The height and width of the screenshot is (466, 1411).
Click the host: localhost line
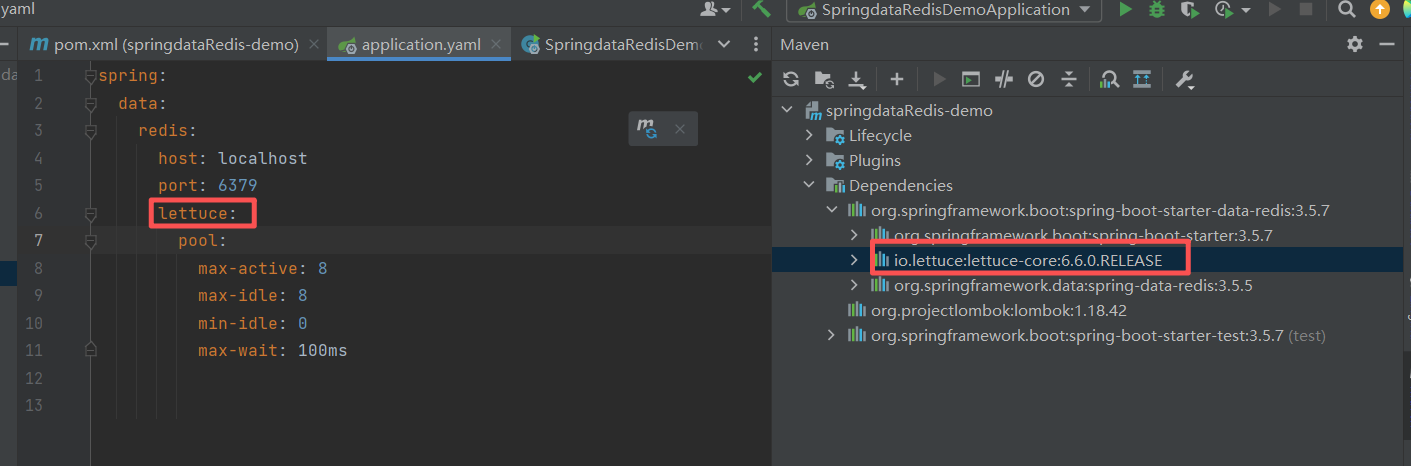(232, 158)
